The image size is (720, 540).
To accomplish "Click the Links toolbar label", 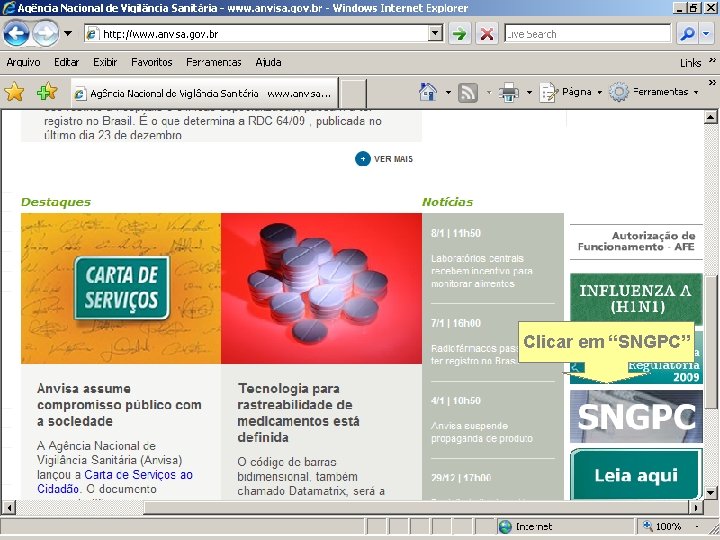I will tap(691, 63).
